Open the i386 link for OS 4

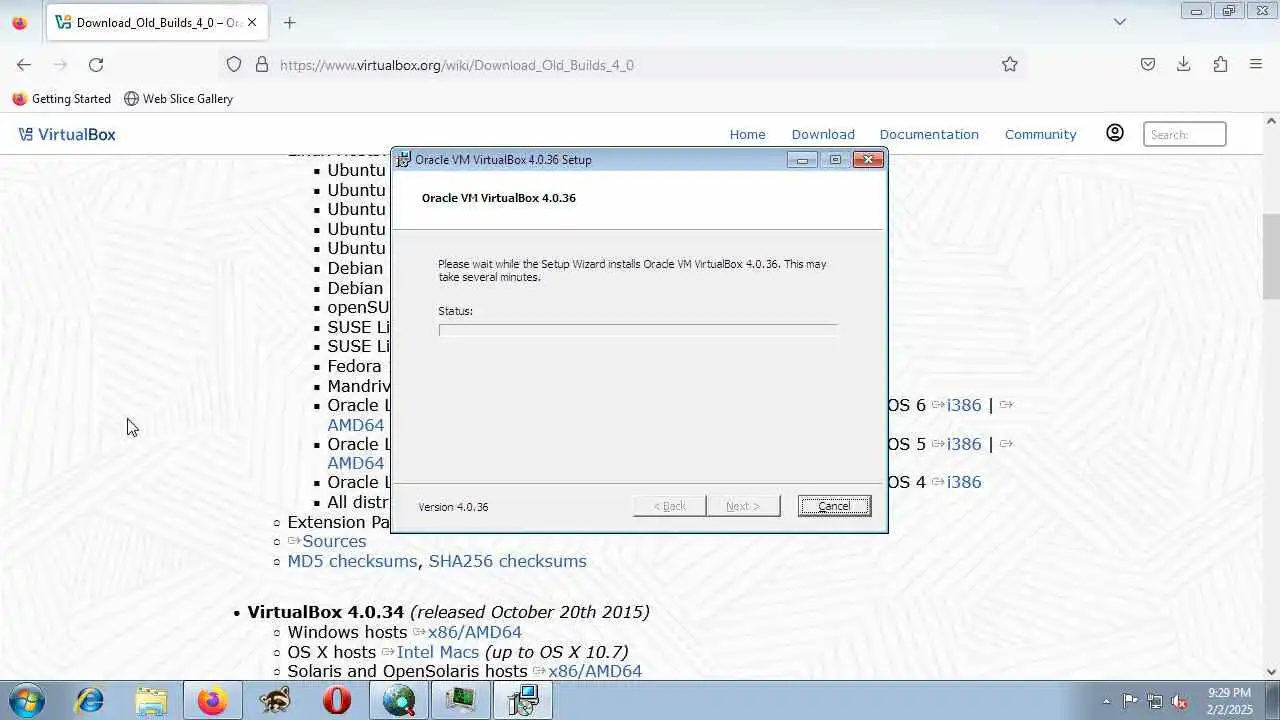[963, 482]
